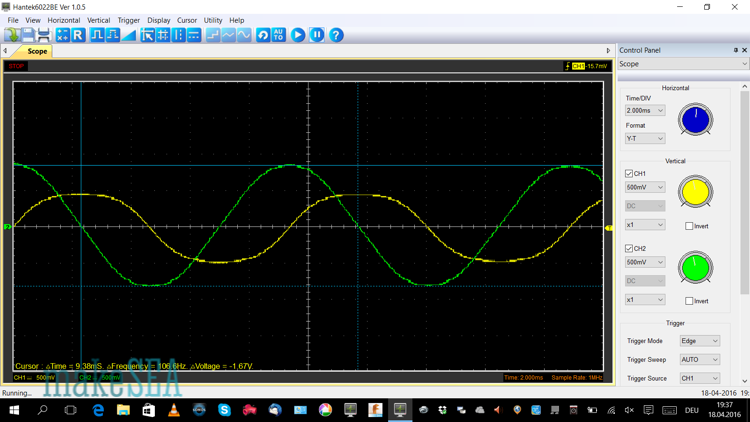This screenshot has width=750, height=422.
Task: Open the File menu
Action: [x=13, y=21]
